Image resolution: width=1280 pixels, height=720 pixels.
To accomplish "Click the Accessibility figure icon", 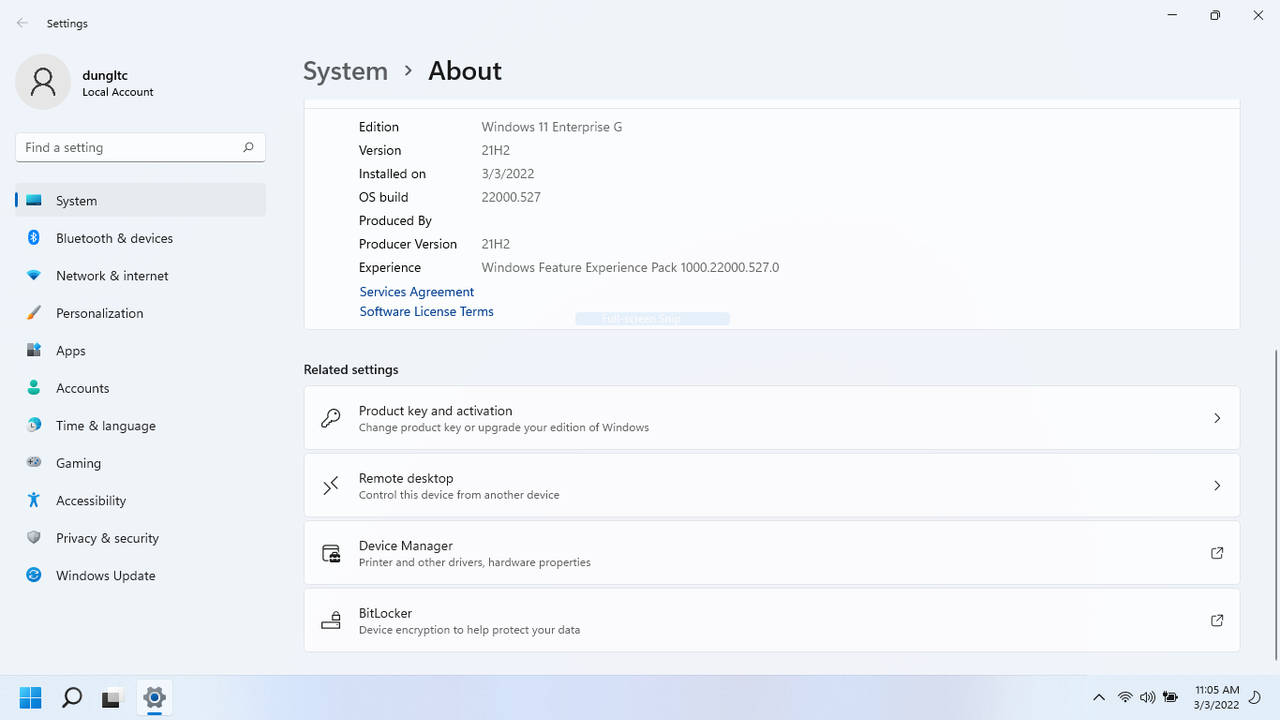I will [x=33, y=500].
